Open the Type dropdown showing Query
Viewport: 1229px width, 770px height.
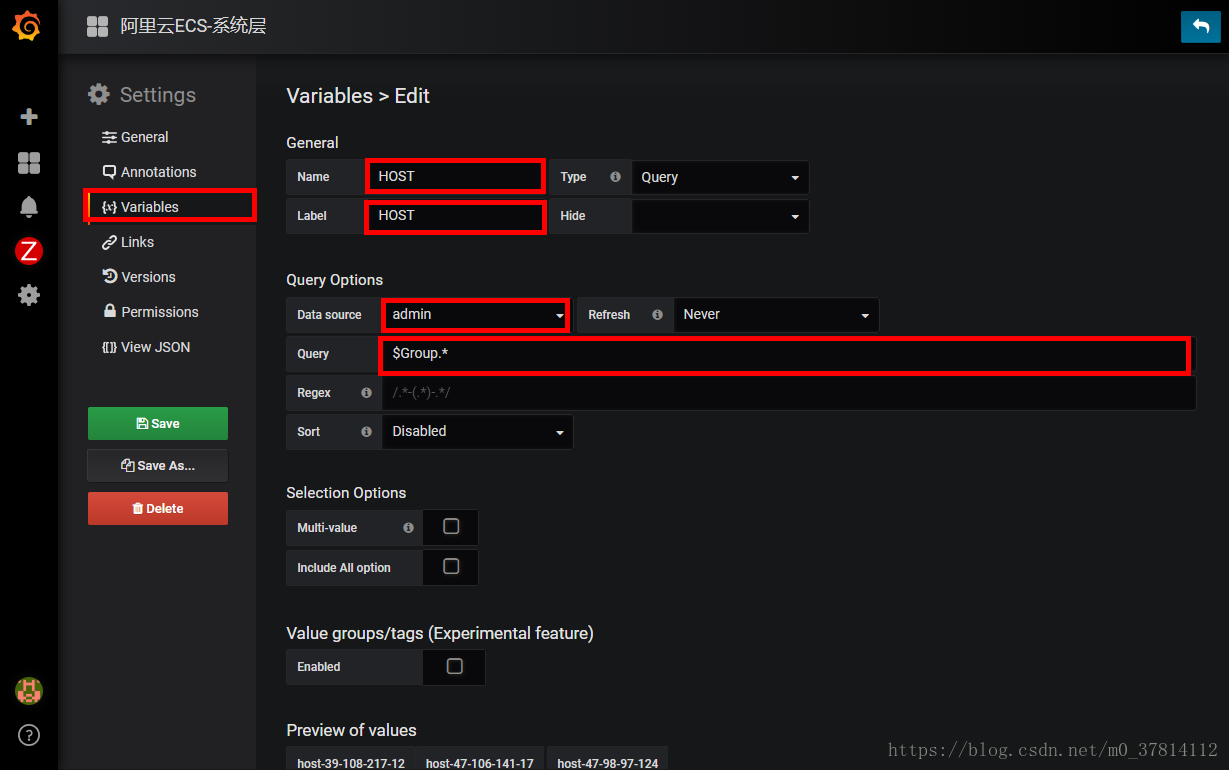point(720,177)
